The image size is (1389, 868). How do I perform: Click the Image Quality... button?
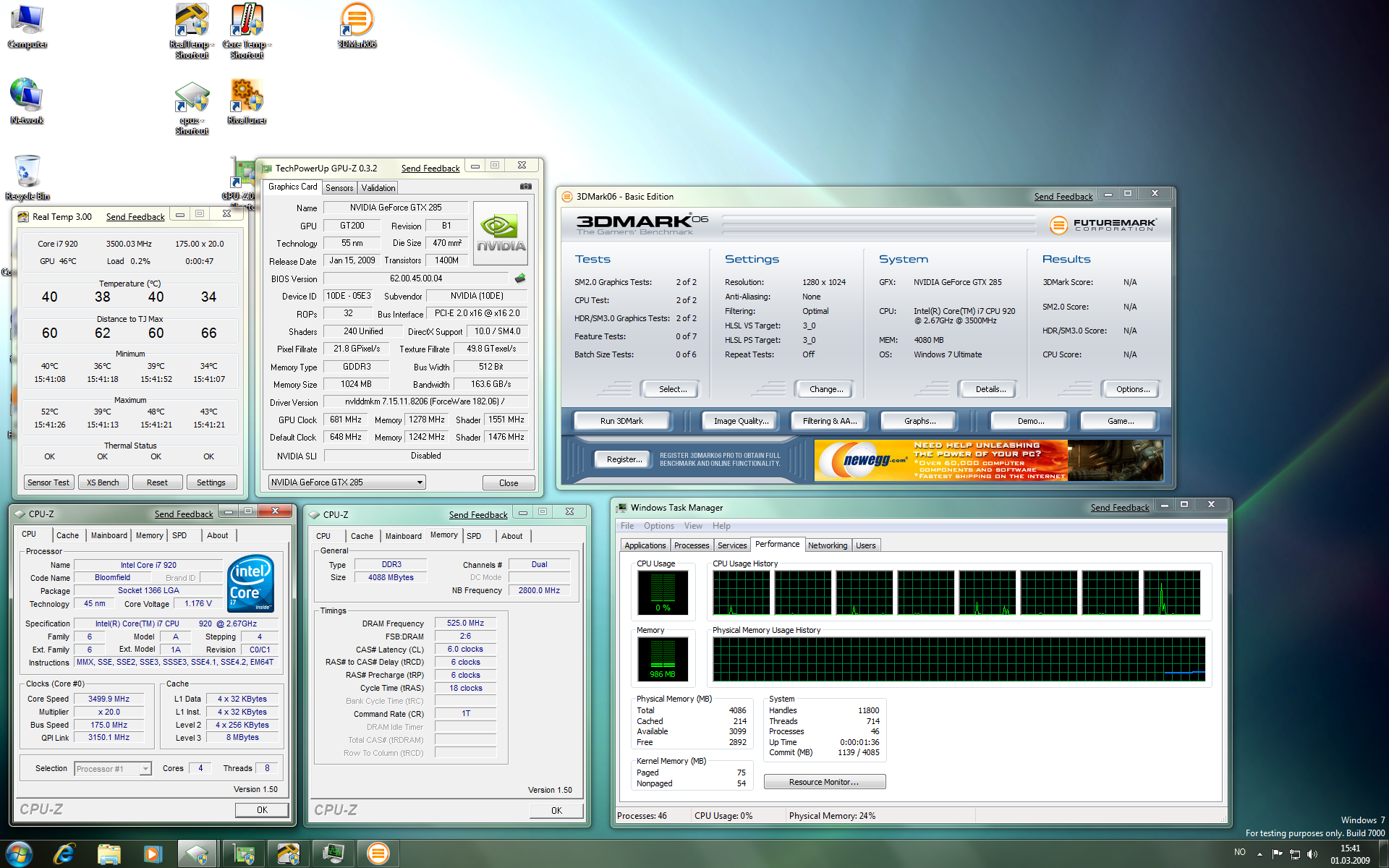pyautogui.click(x=741, y=421)
